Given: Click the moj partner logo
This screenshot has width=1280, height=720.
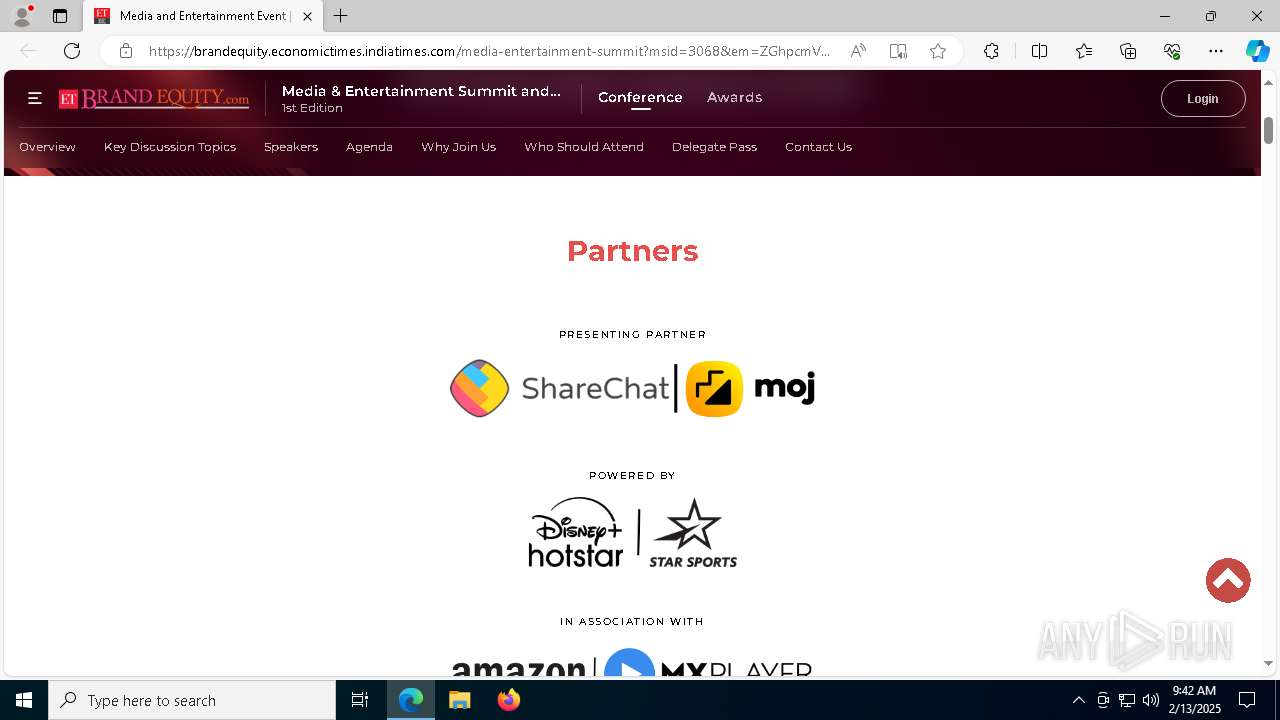Looking at the screenshot, I should pos(750,388).
